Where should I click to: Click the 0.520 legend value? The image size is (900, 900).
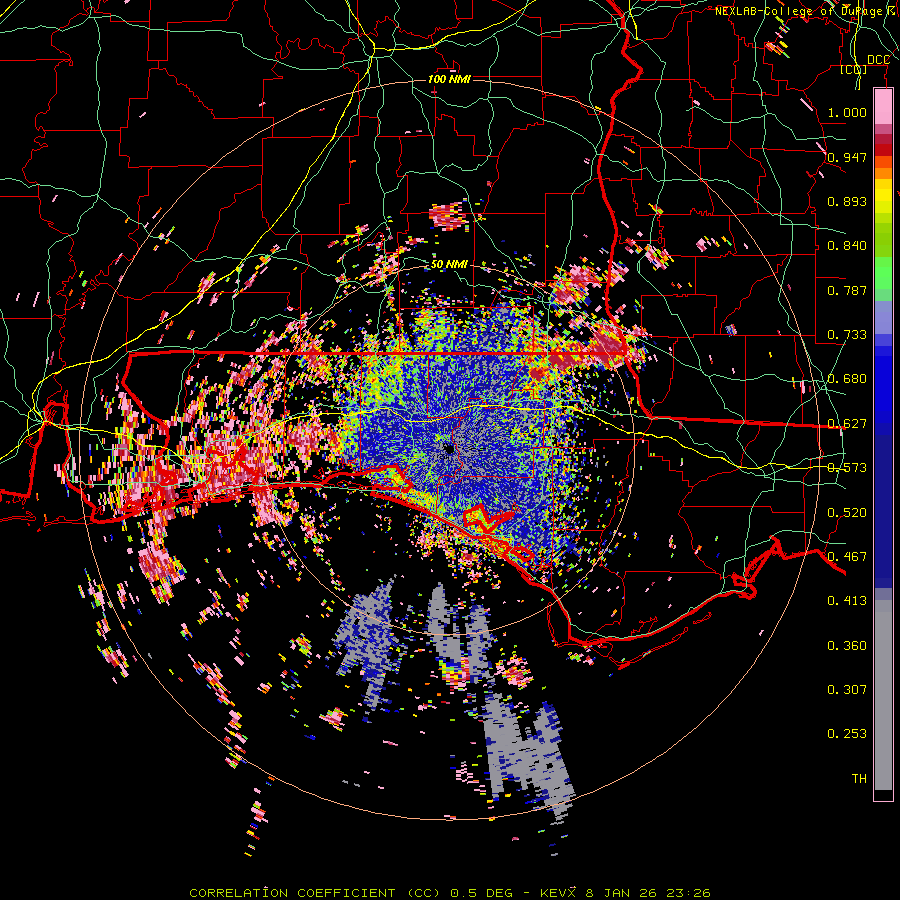click(x=847, y=513)
